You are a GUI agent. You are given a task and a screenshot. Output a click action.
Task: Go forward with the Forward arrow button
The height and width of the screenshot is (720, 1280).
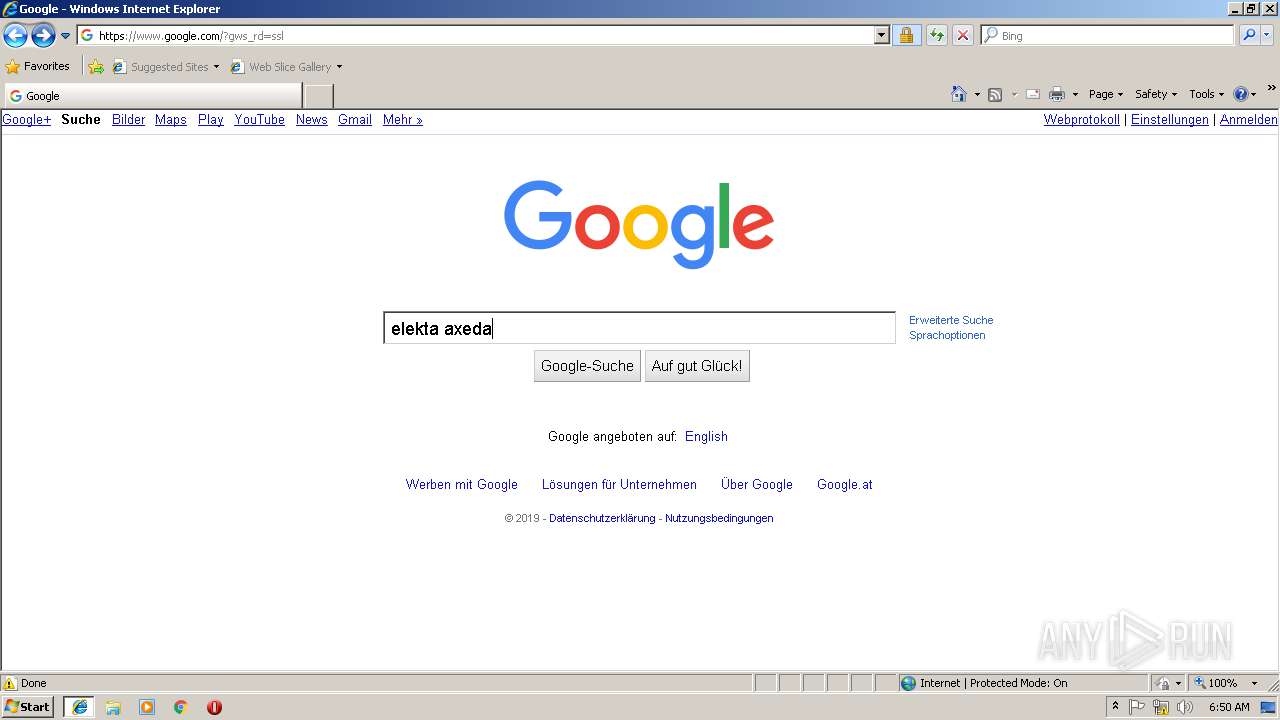pos(43,36)
